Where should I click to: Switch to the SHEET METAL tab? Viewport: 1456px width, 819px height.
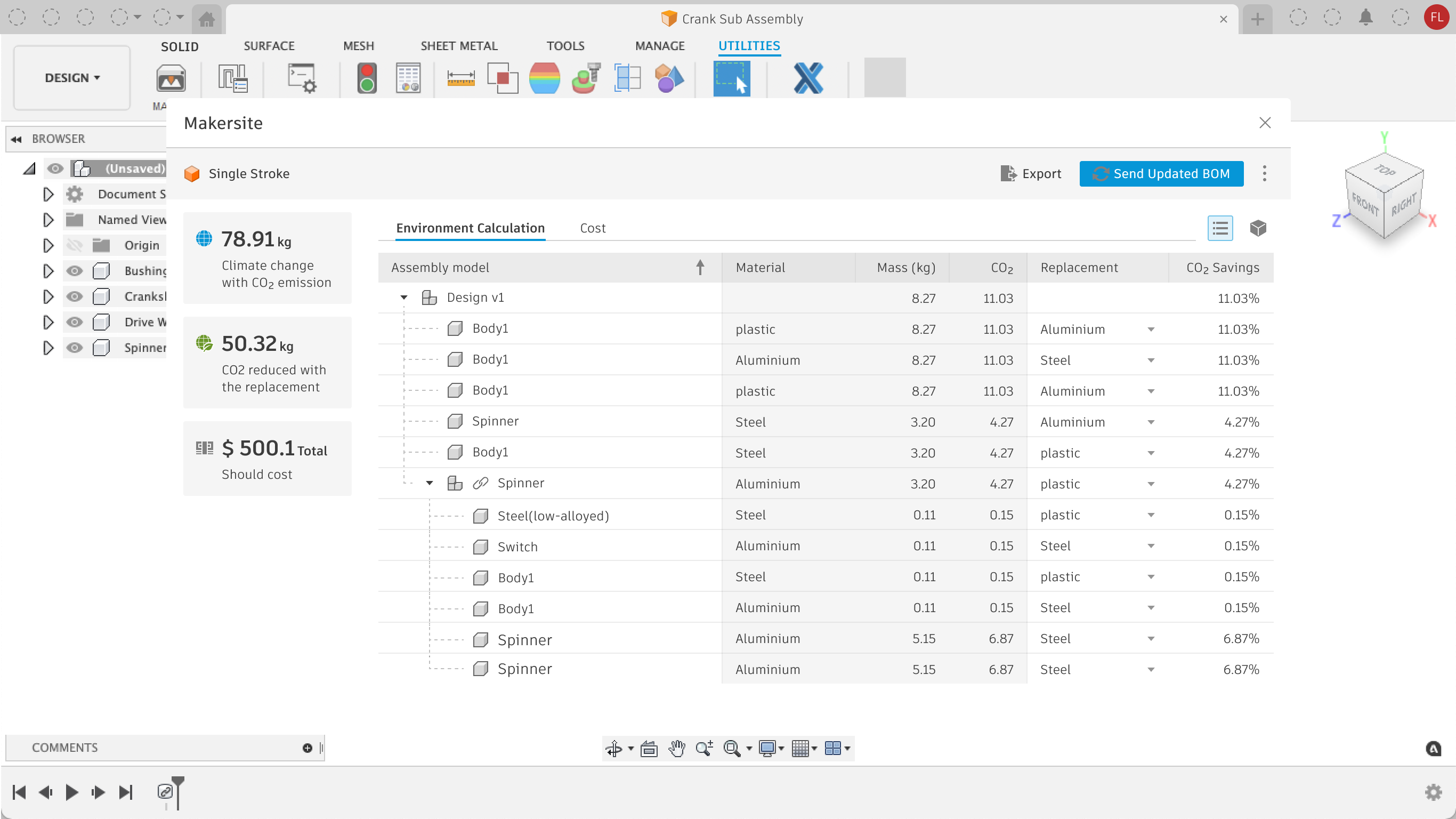[459, 46]
